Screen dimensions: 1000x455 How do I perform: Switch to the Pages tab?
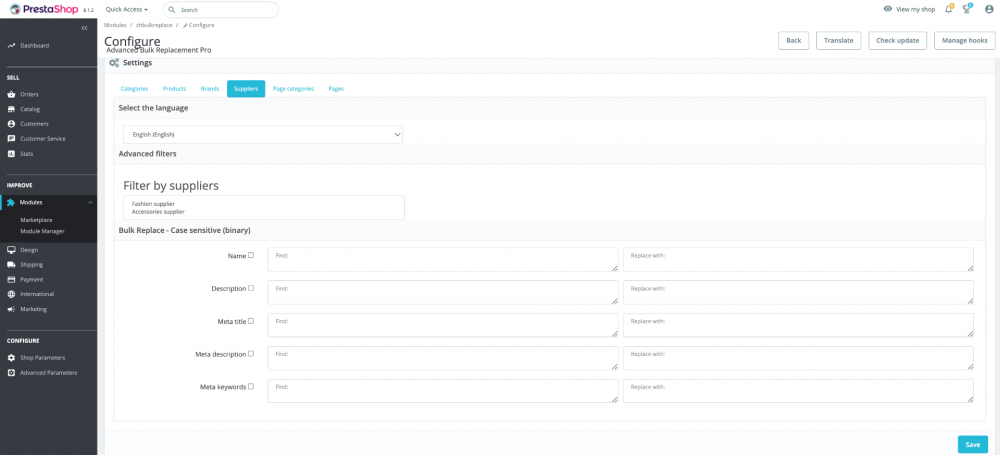[336, 89]
